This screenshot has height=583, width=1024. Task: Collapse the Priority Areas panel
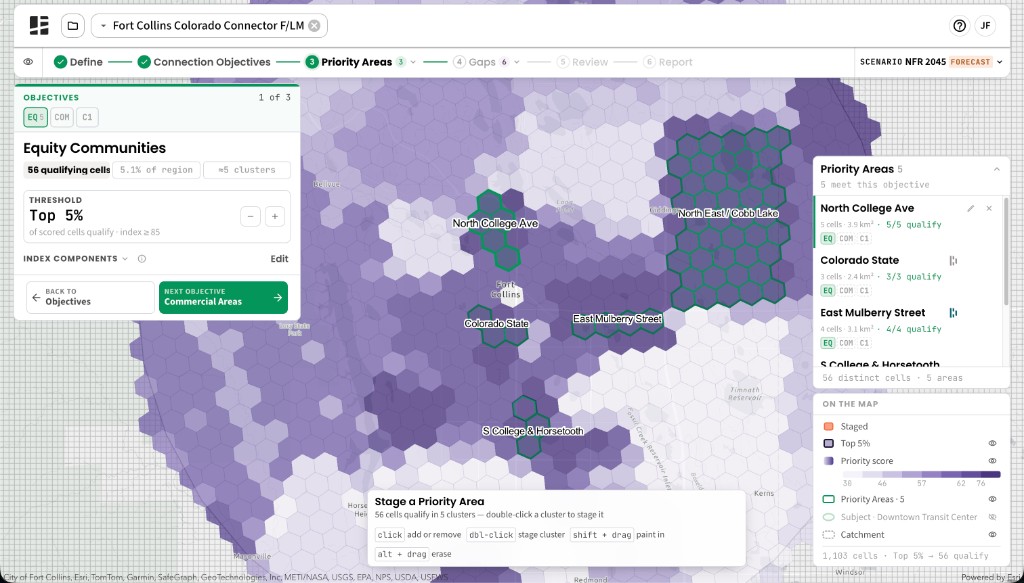pos(997,169)
